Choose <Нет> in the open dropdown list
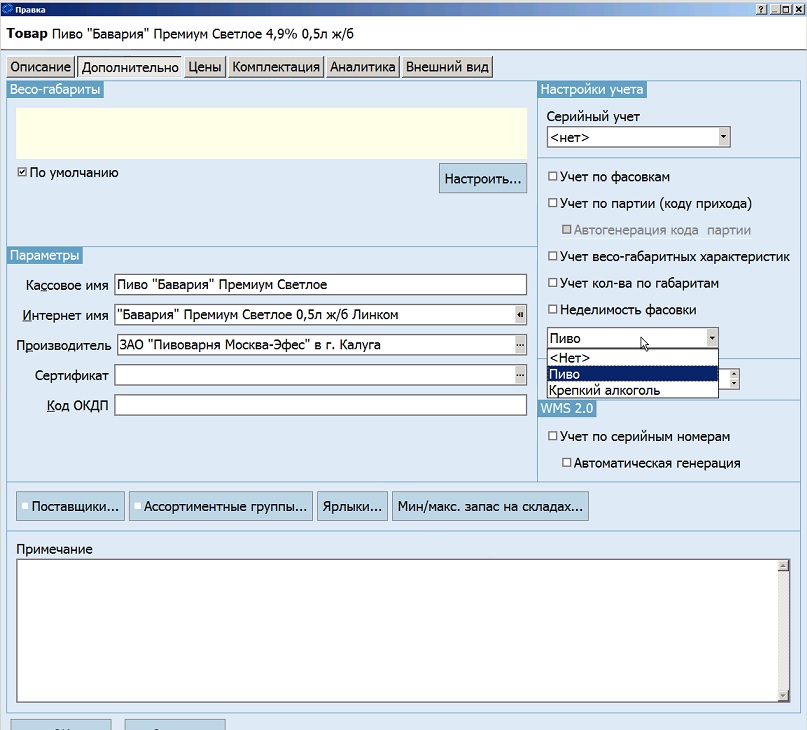 click(x=633, y=358)
